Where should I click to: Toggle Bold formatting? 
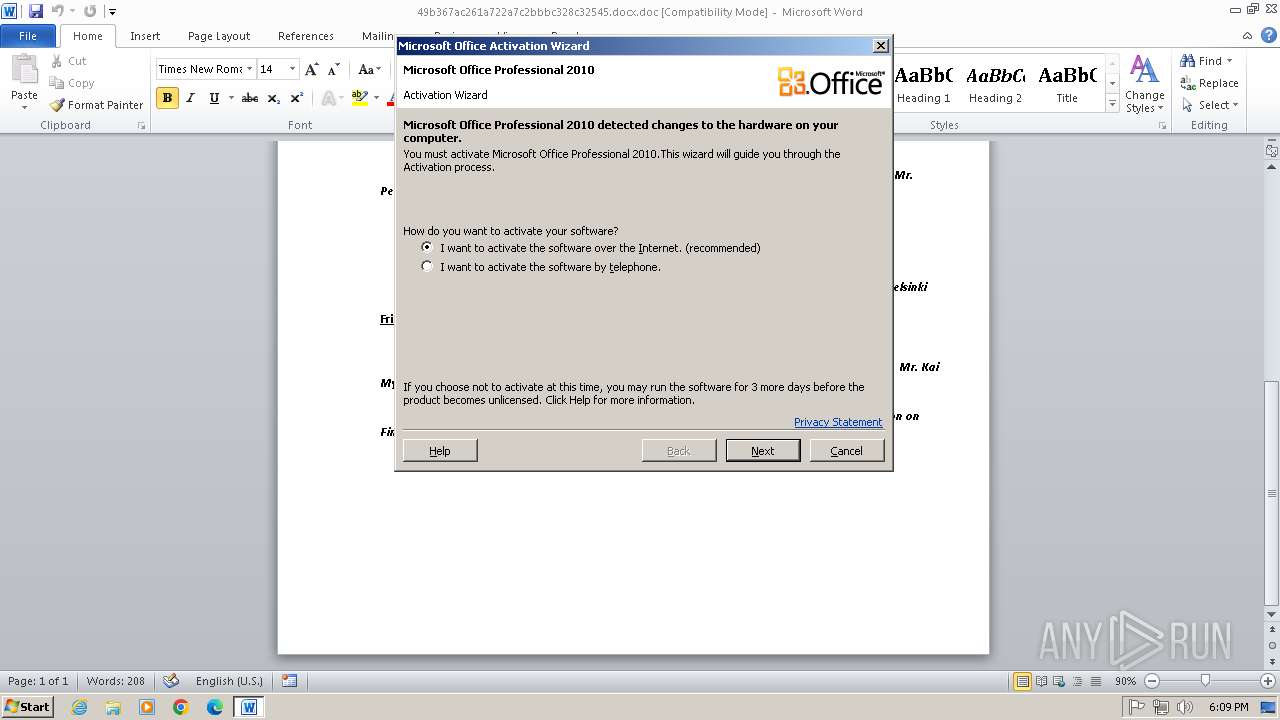pos(167,98)
